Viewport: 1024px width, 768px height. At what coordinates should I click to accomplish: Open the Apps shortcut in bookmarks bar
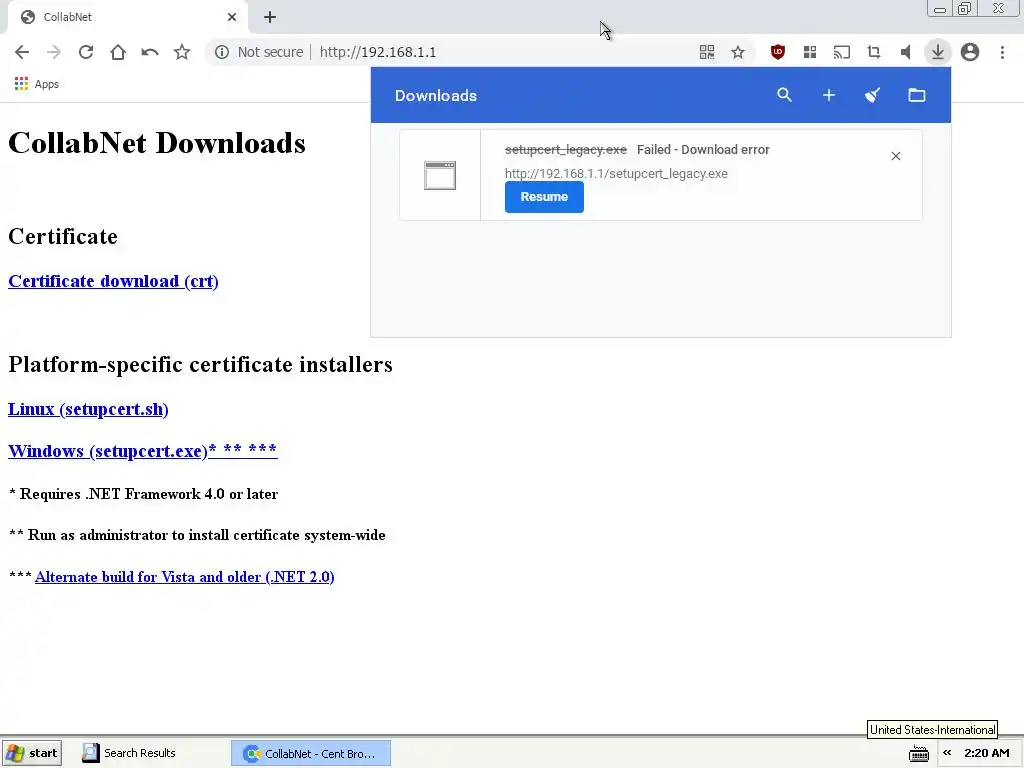coord(37,84)
